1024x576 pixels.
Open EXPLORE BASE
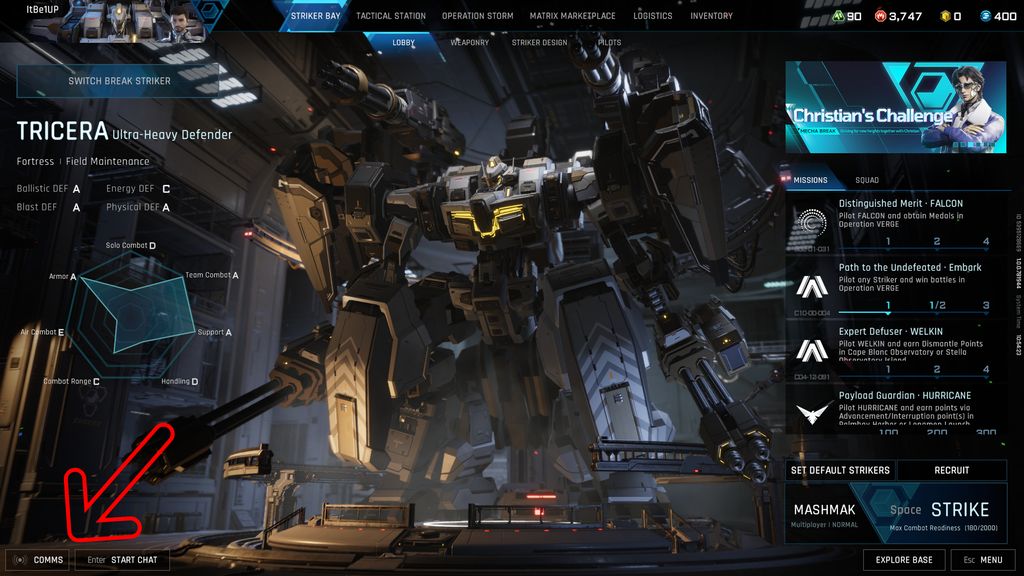905,560
